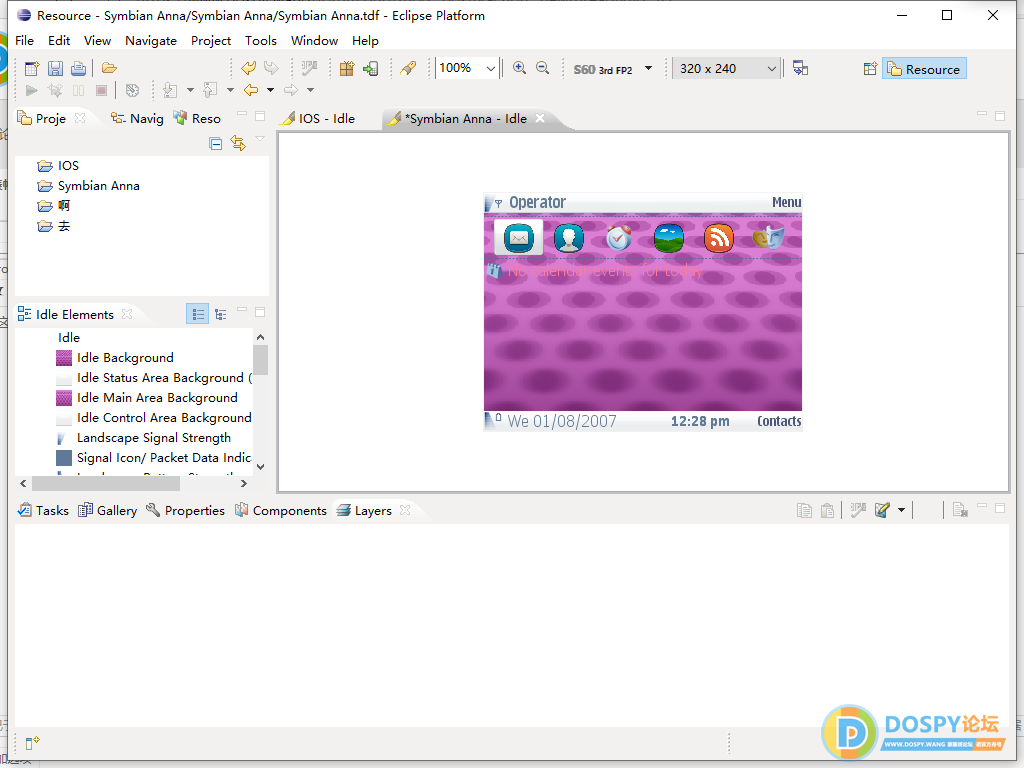Image resolution: width=1024 pixels, height=768 pixels.
Task: Click the Pause animation button
Action: click(78, 90)
